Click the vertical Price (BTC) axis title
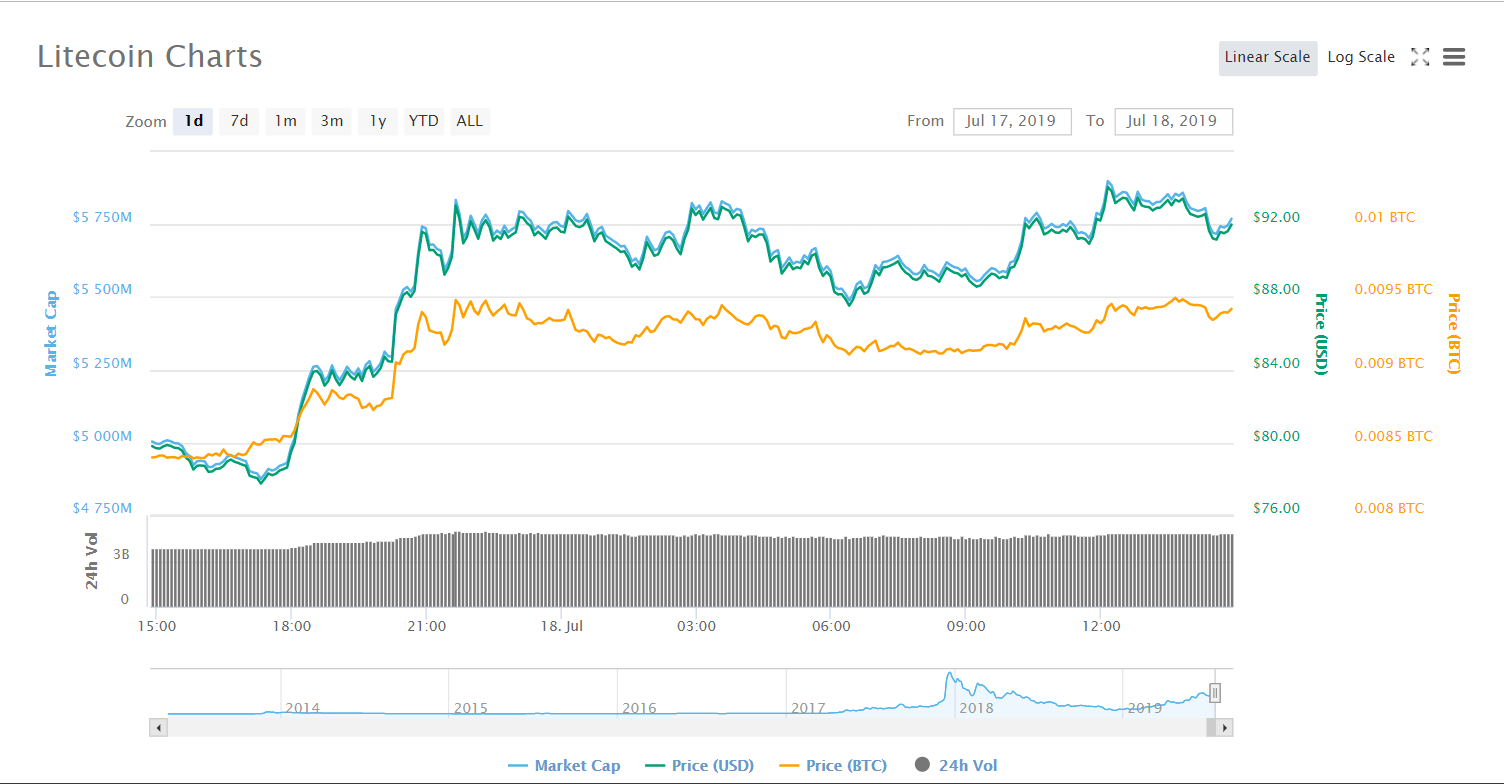1504x784 pixels. click(1453, 334)
